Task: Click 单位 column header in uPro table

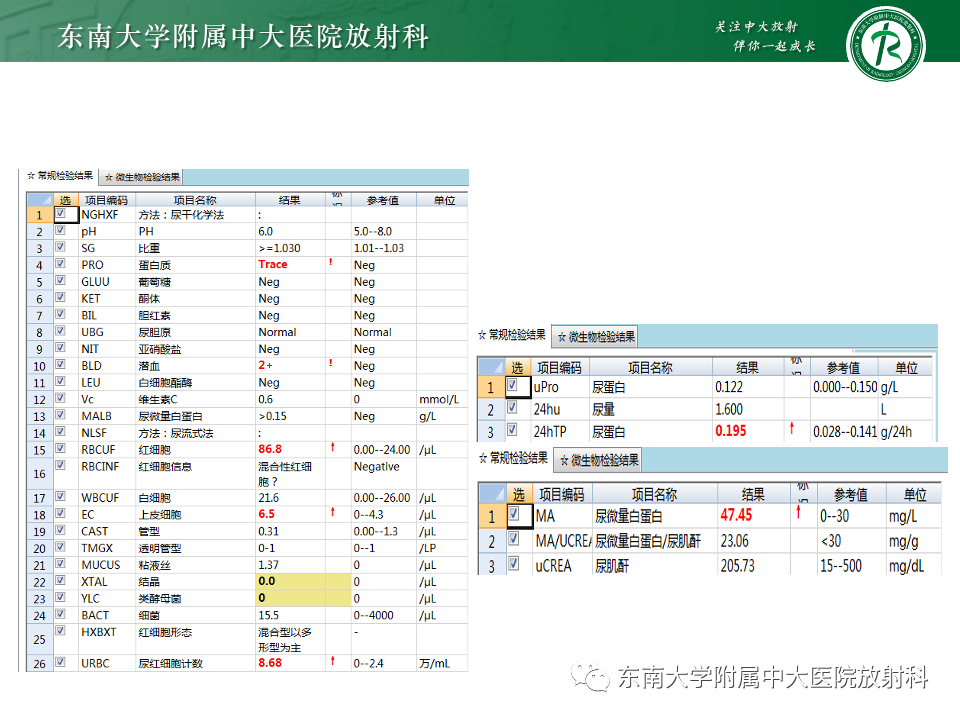Action: [906, 367]
